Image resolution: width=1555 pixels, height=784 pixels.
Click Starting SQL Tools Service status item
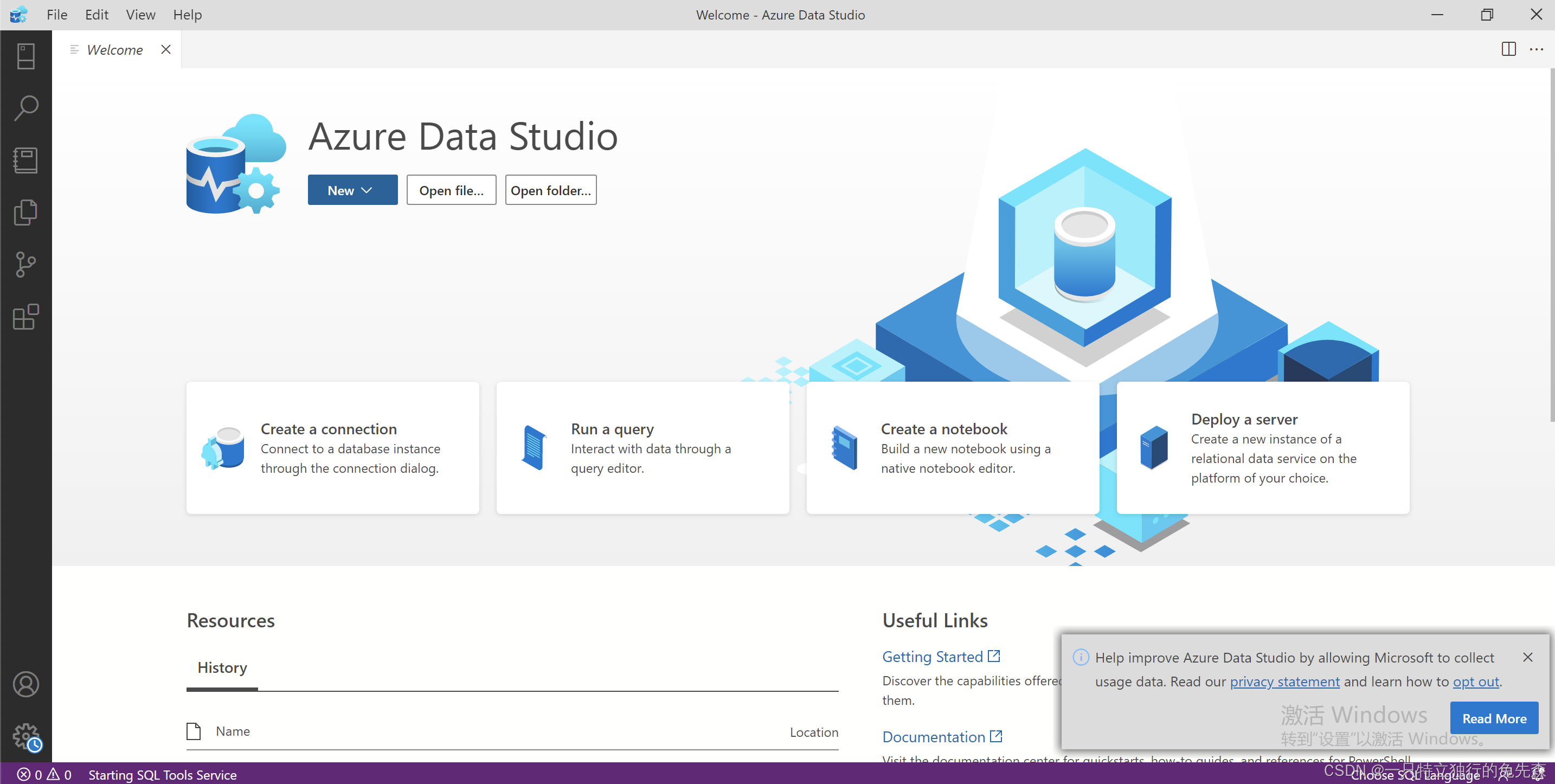[162, 774]
